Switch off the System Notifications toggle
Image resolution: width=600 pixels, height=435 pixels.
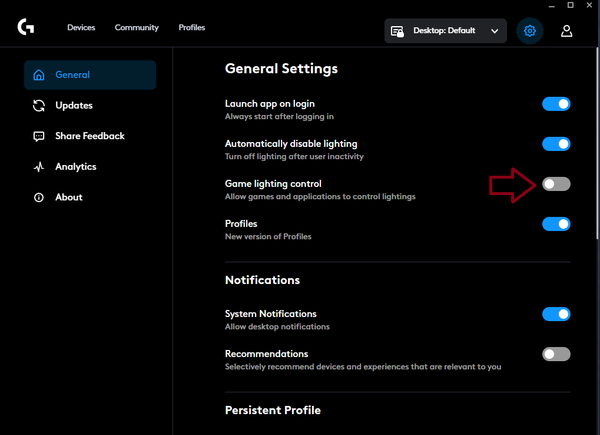[556, 314]
